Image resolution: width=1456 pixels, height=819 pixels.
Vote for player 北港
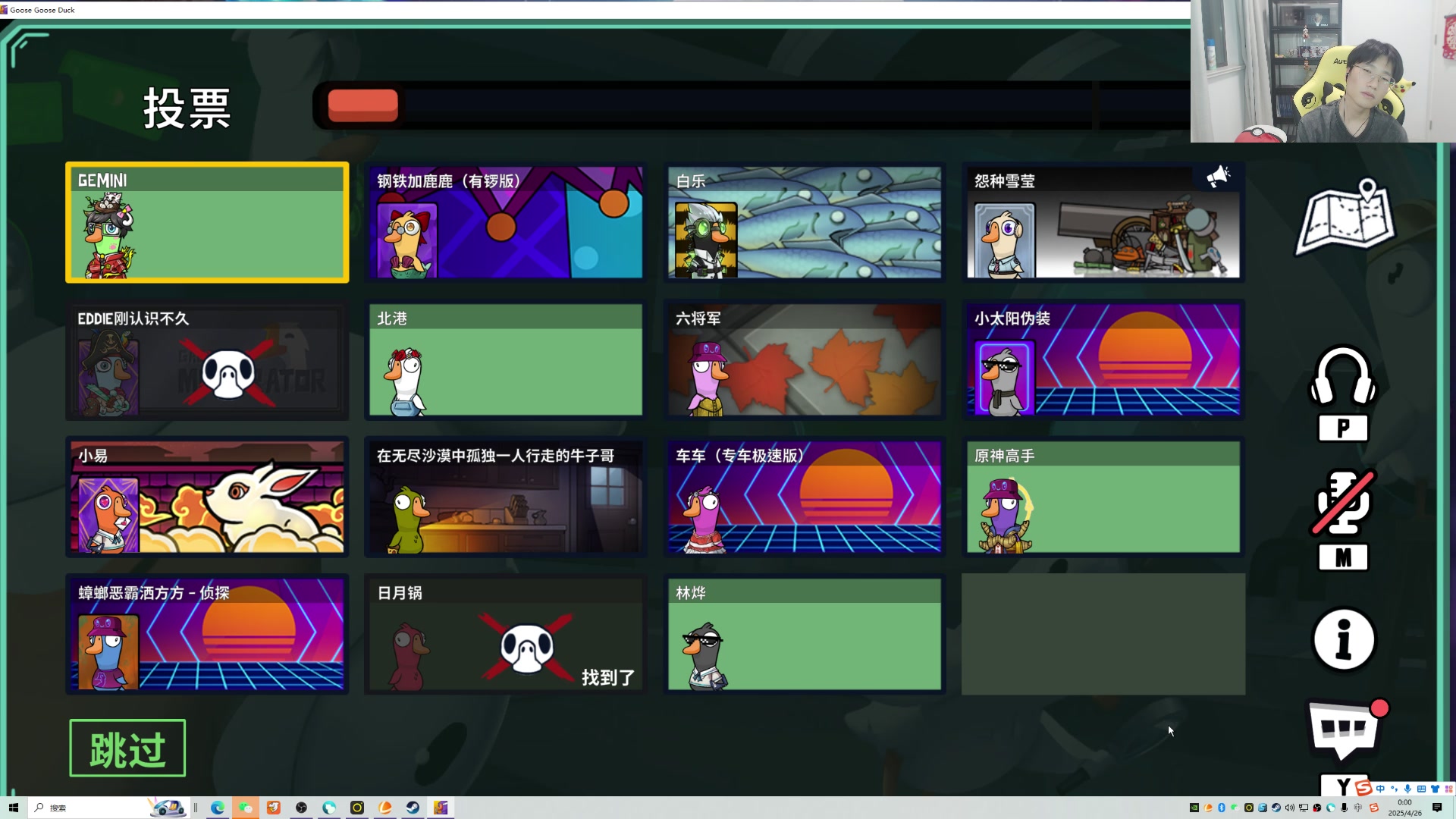[x=506, y=360]
